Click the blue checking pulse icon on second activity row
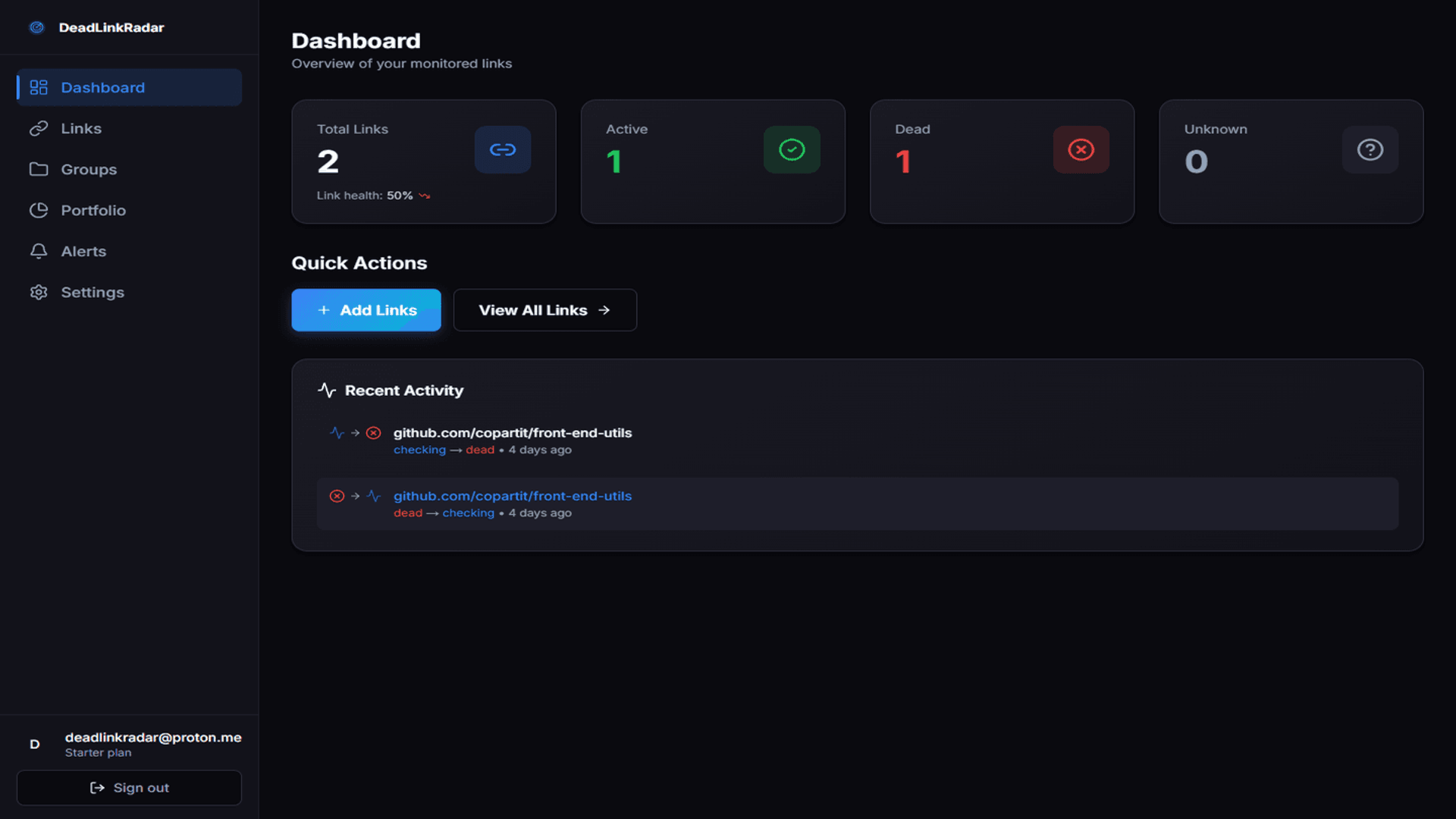The height and width of the screenshot is (819, 1456). click(373, 496)
